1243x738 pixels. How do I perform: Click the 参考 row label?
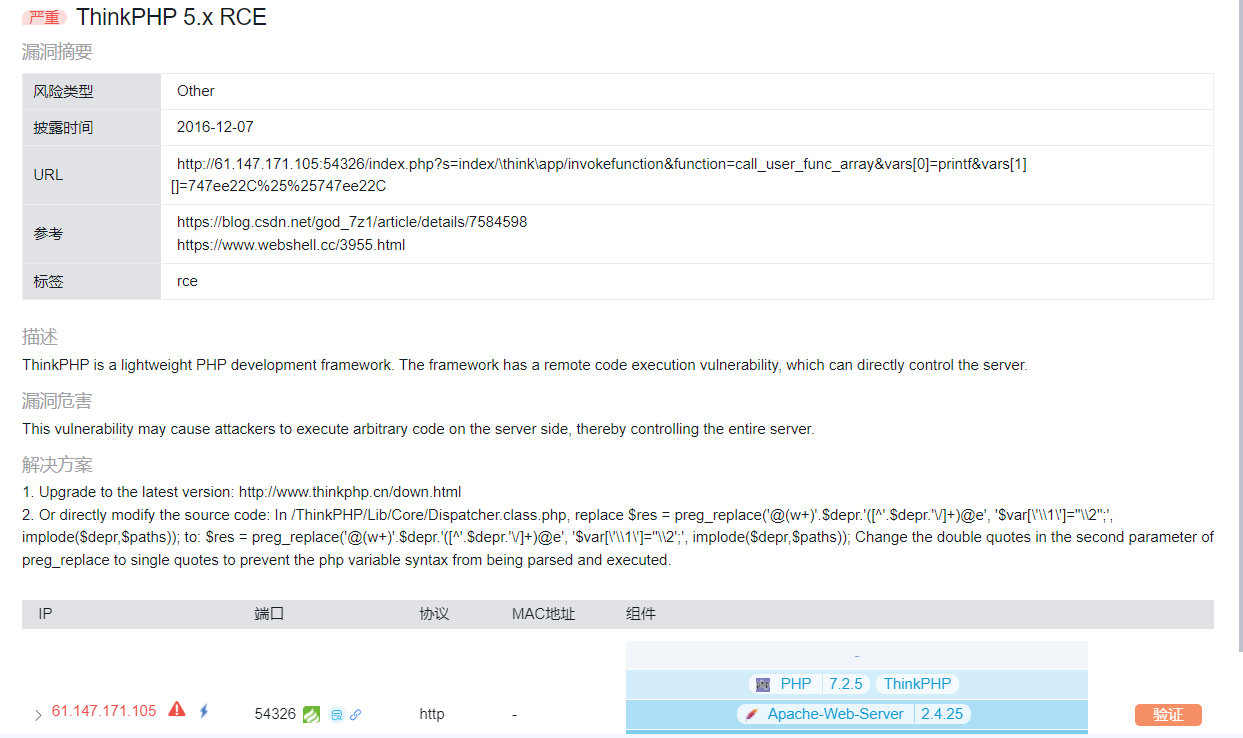tap(48, 234)
